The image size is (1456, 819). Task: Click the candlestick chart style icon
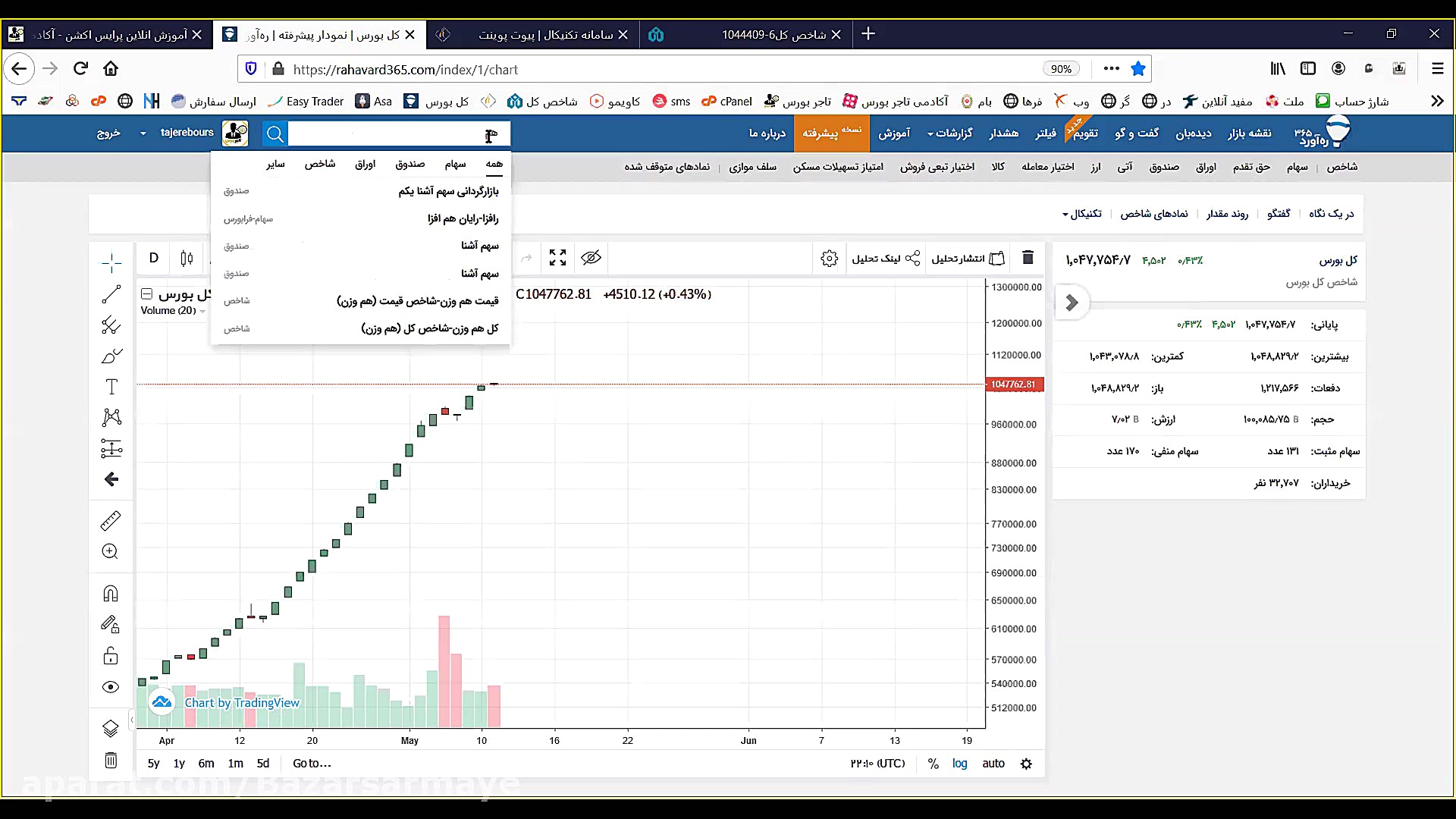(x=187, y=258)
